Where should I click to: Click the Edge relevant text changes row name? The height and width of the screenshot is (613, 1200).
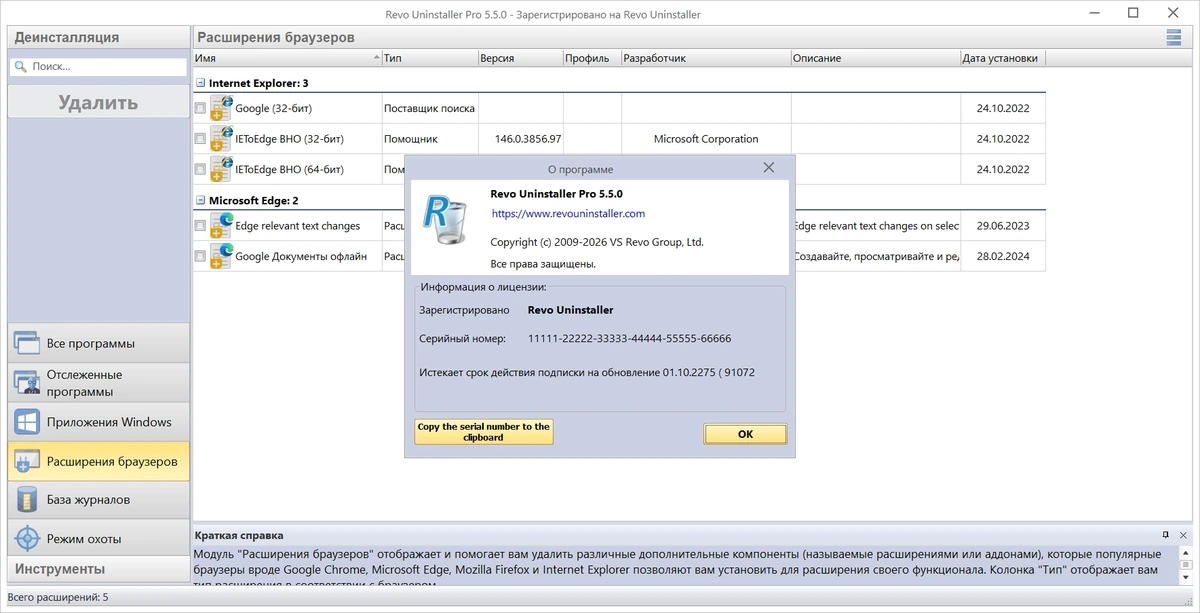tap(298, 226)
